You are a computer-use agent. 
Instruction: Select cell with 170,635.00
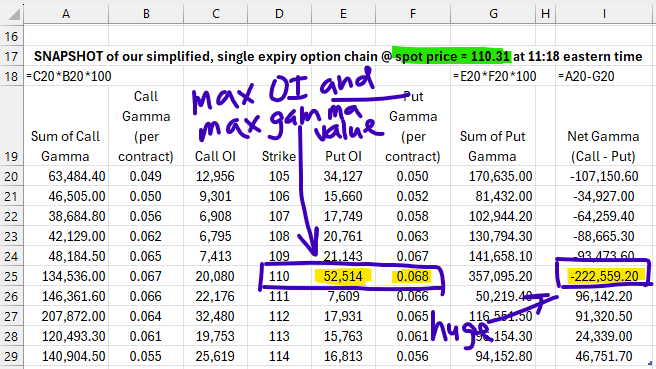point(493,176)
